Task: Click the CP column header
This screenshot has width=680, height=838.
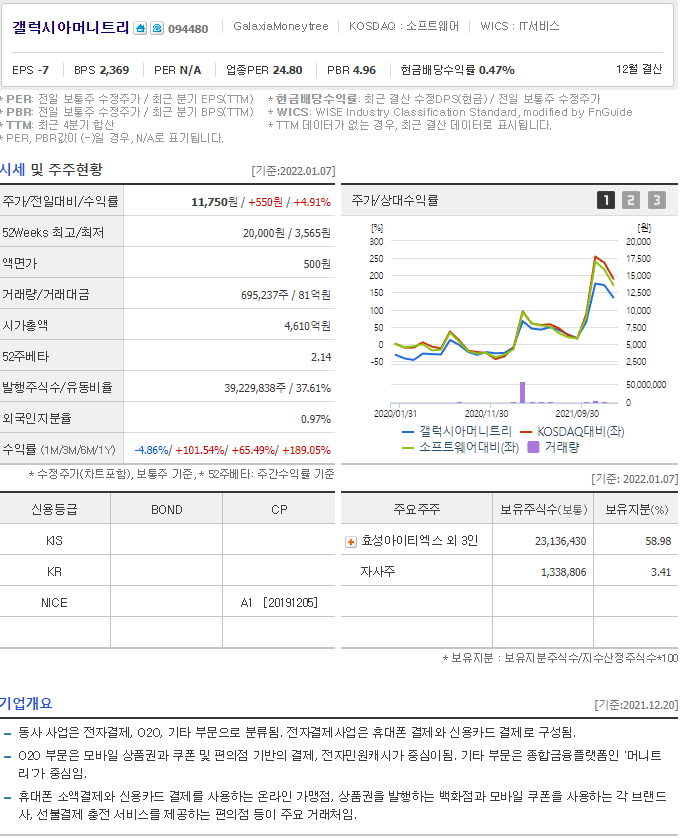Action: point(279,510)
